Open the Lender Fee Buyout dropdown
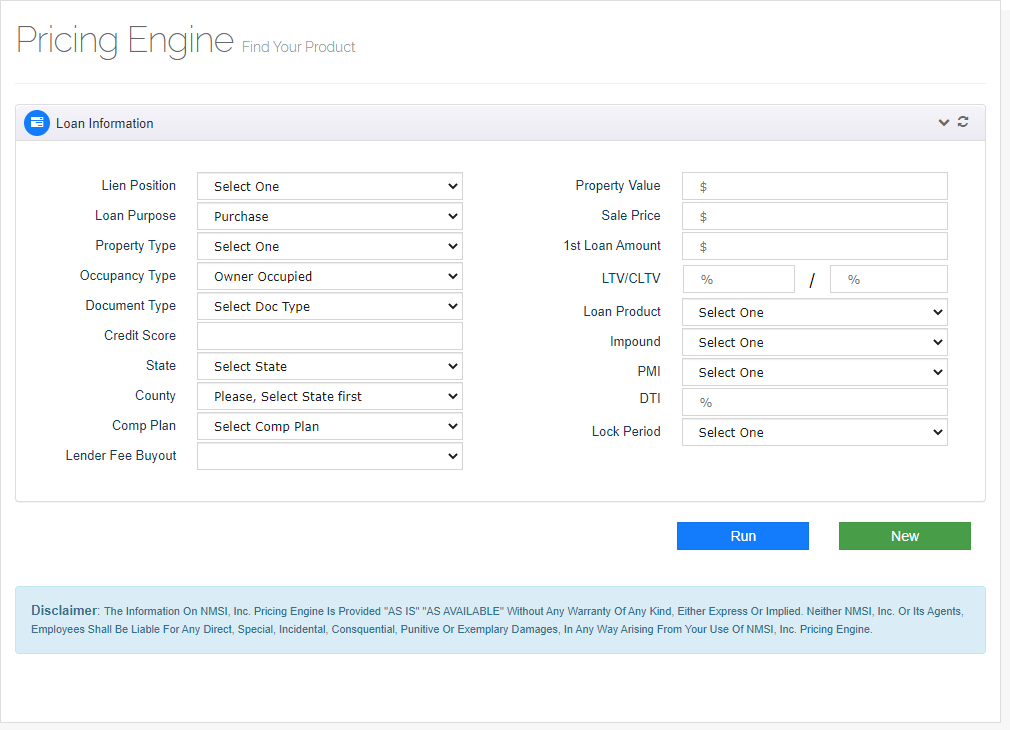The width and height of the screenshot is (1010, 730). pos(330,456)
